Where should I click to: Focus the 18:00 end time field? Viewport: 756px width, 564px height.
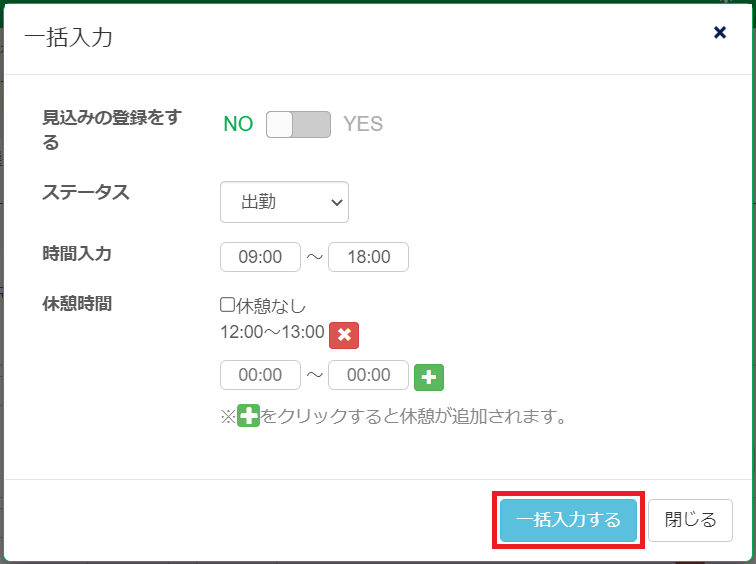coord(368,257)
